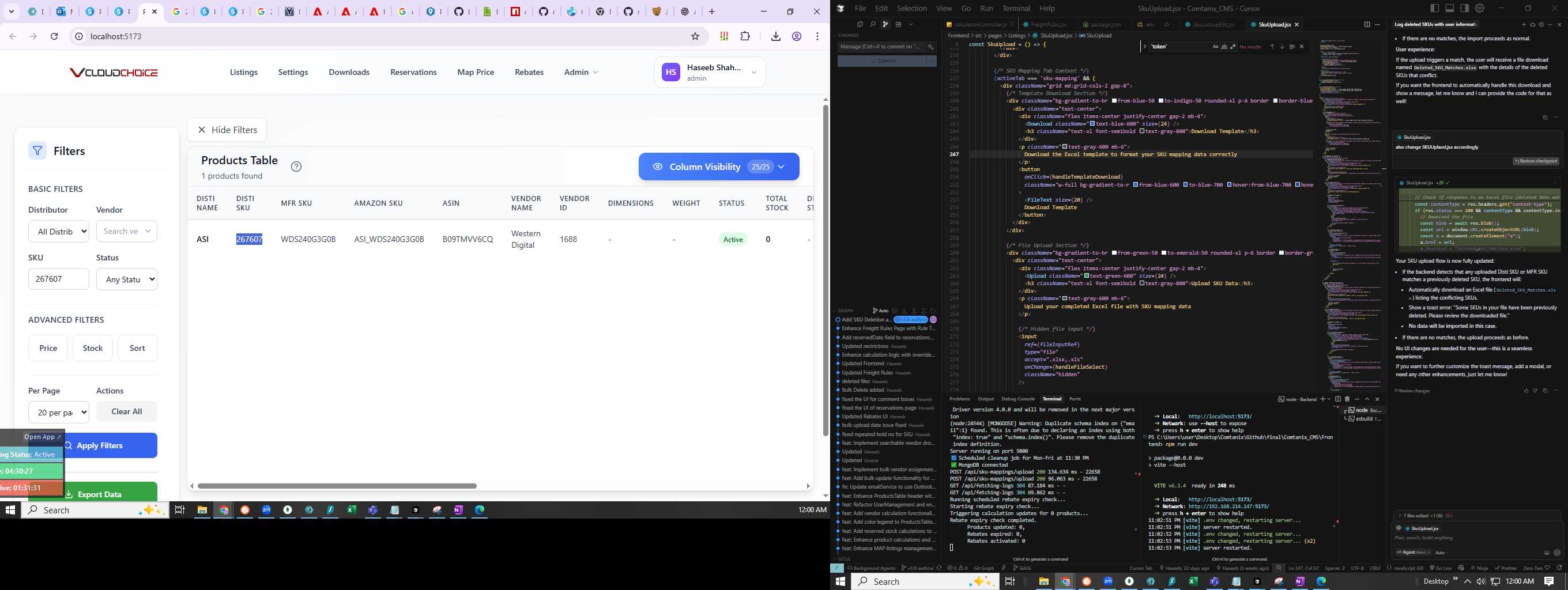Toggle AI pane layout icon in Cursor

click(x=1465, y=9)
